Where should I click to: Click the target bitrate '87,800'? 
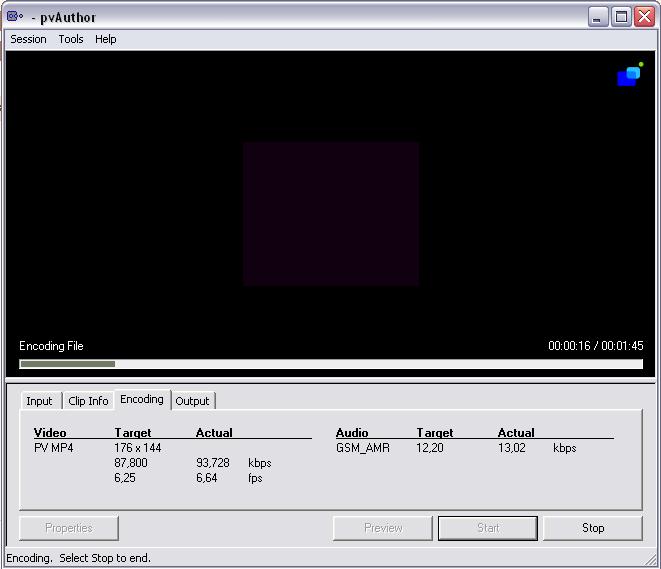pos(131,463)
